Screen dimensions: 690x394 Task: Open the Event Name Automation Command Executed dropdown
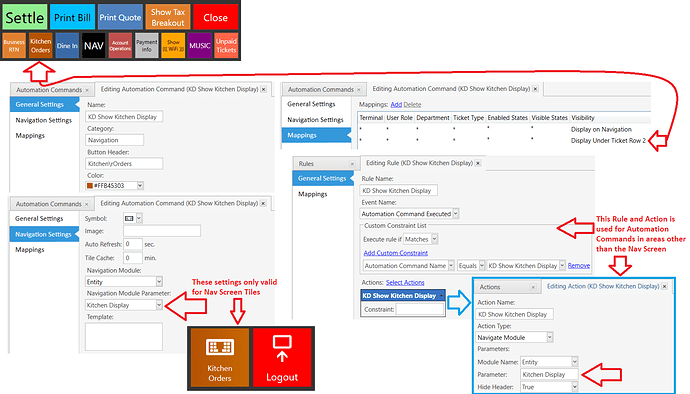tap(456, 214)
